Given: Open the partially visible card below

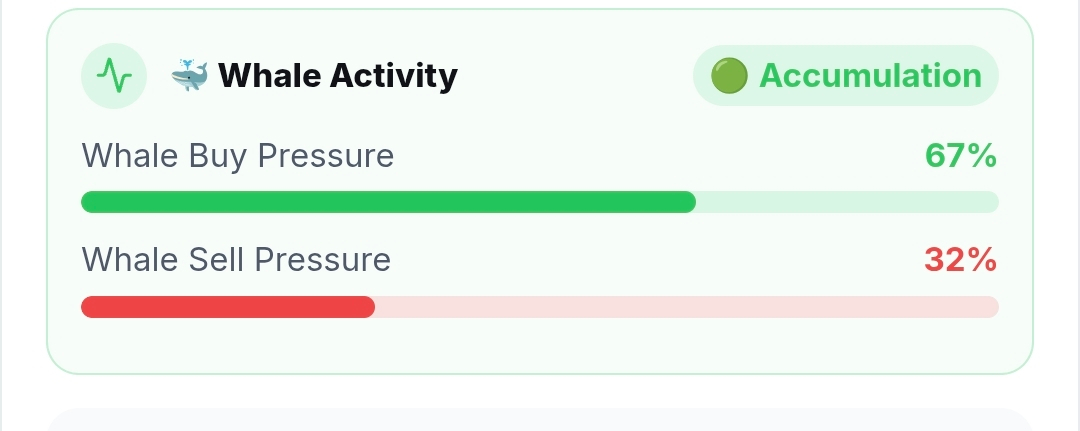Looking at the screenshot, I should (540, 420).
